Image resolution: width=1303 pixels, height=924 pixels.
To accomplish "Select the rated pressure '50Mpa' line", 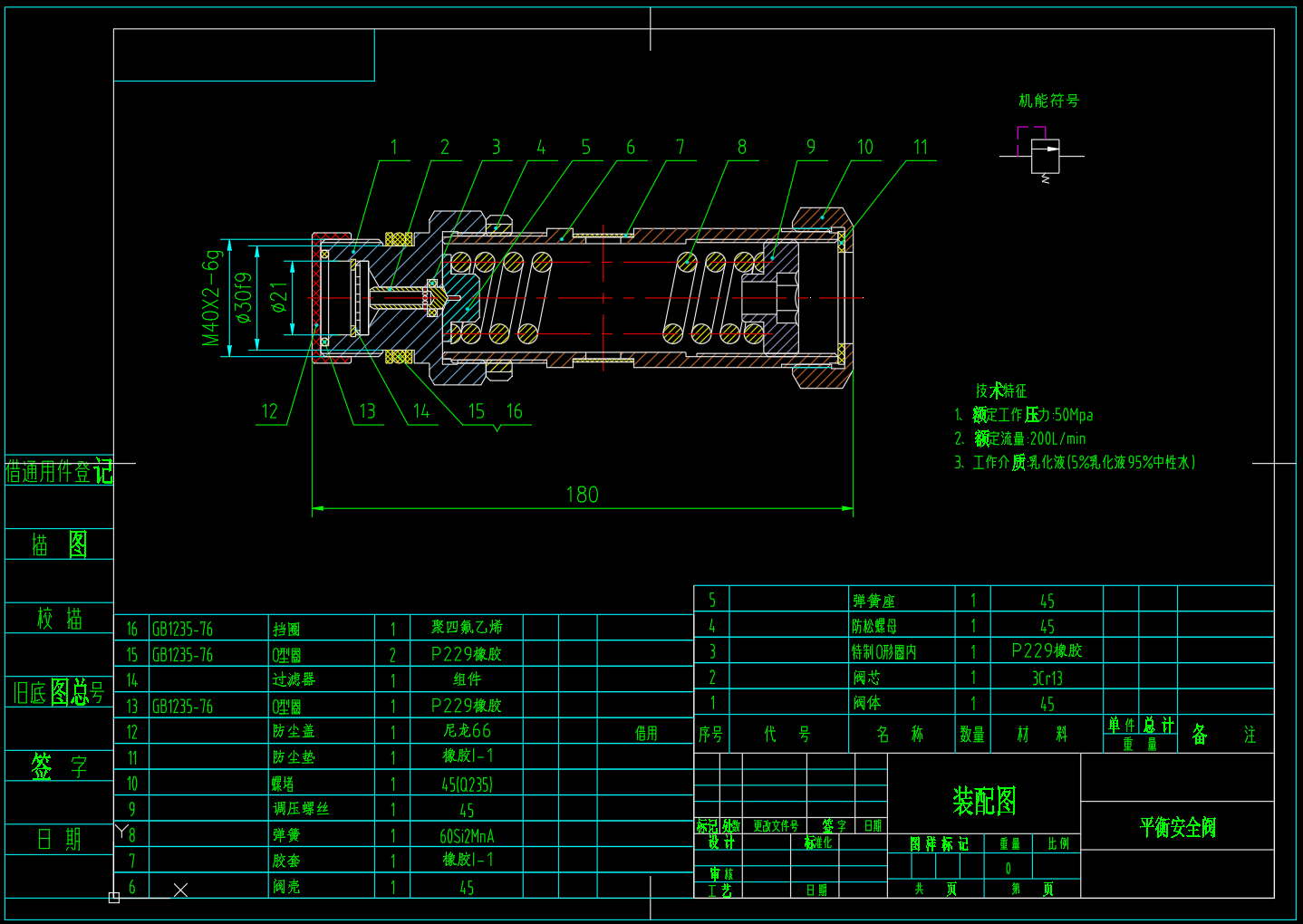I will pyautogui.click(x=1023, y=415).
